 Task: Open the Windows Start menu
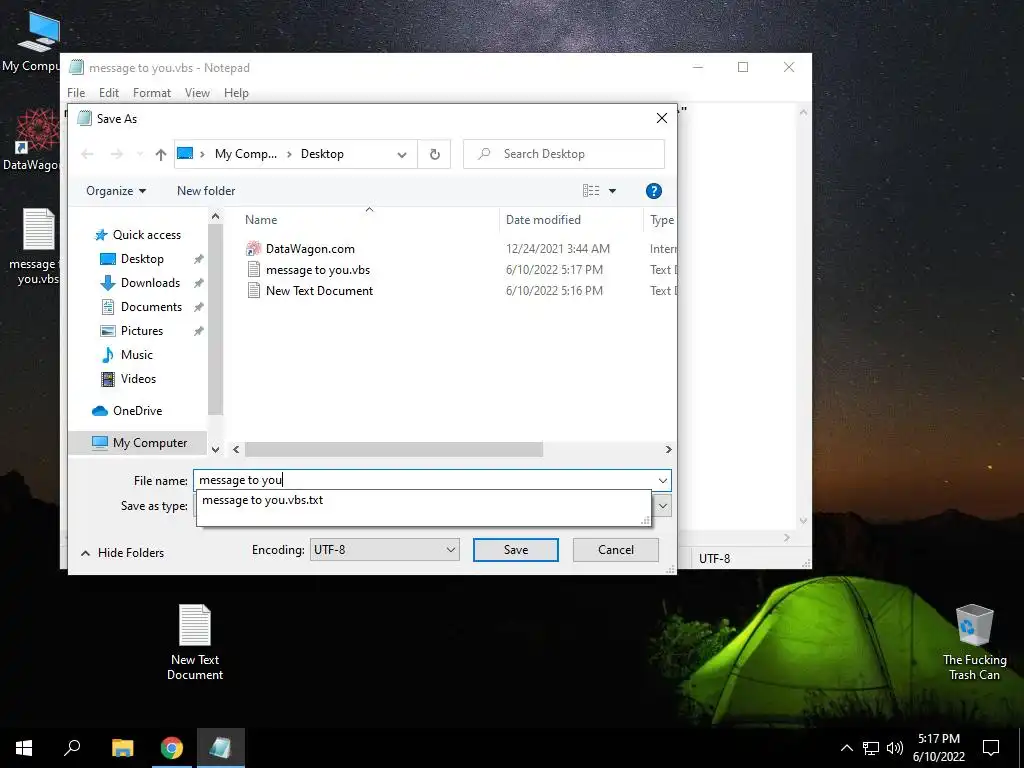coord(24,748)
